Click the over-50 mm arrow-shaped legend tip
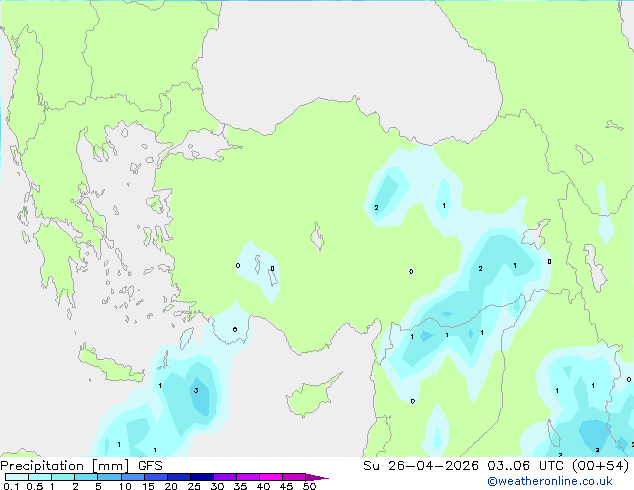The width and height of the screenshot is (634, 490). pos(316,477)
